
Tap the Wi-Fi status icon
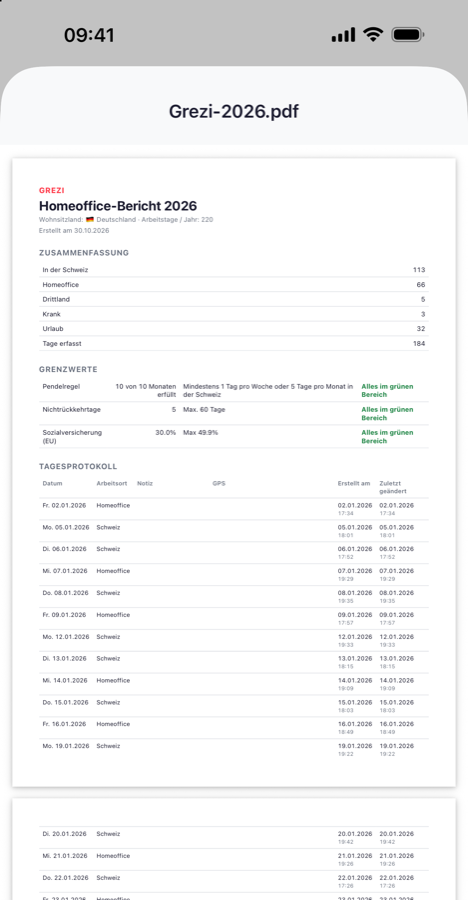373,35
